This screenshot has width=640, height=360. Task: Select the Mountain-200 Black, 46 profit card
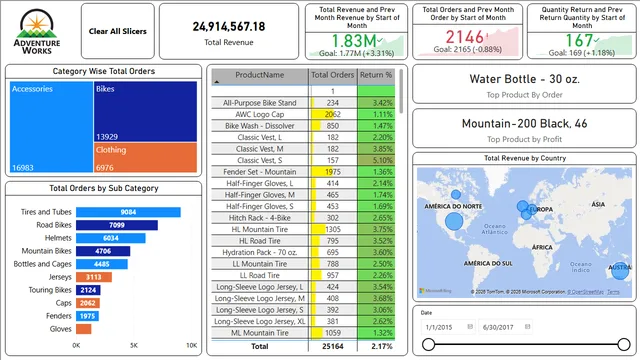point(524,129)
